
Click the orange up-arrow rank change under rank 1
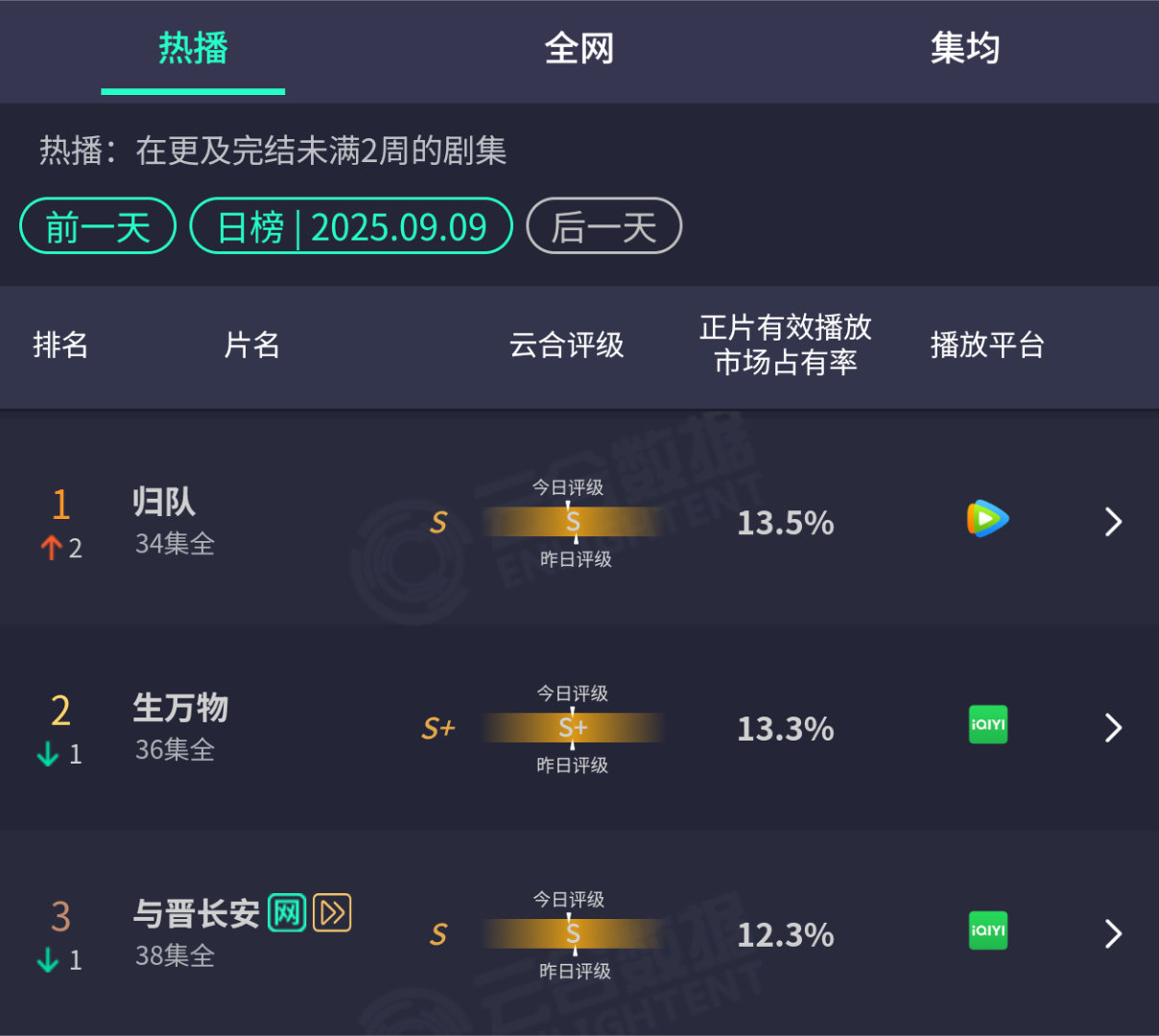[x=51, y=548]
